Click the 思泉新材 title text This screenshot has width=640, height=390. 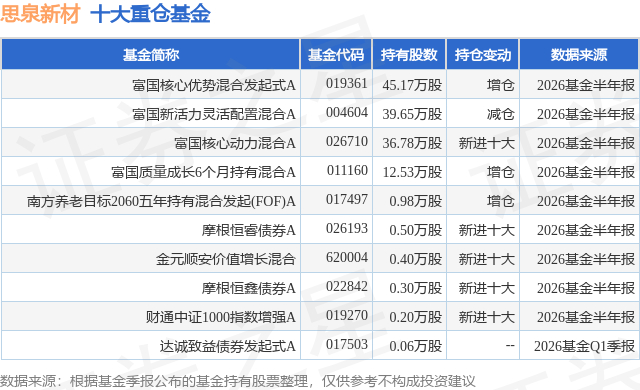pos(40,14)
